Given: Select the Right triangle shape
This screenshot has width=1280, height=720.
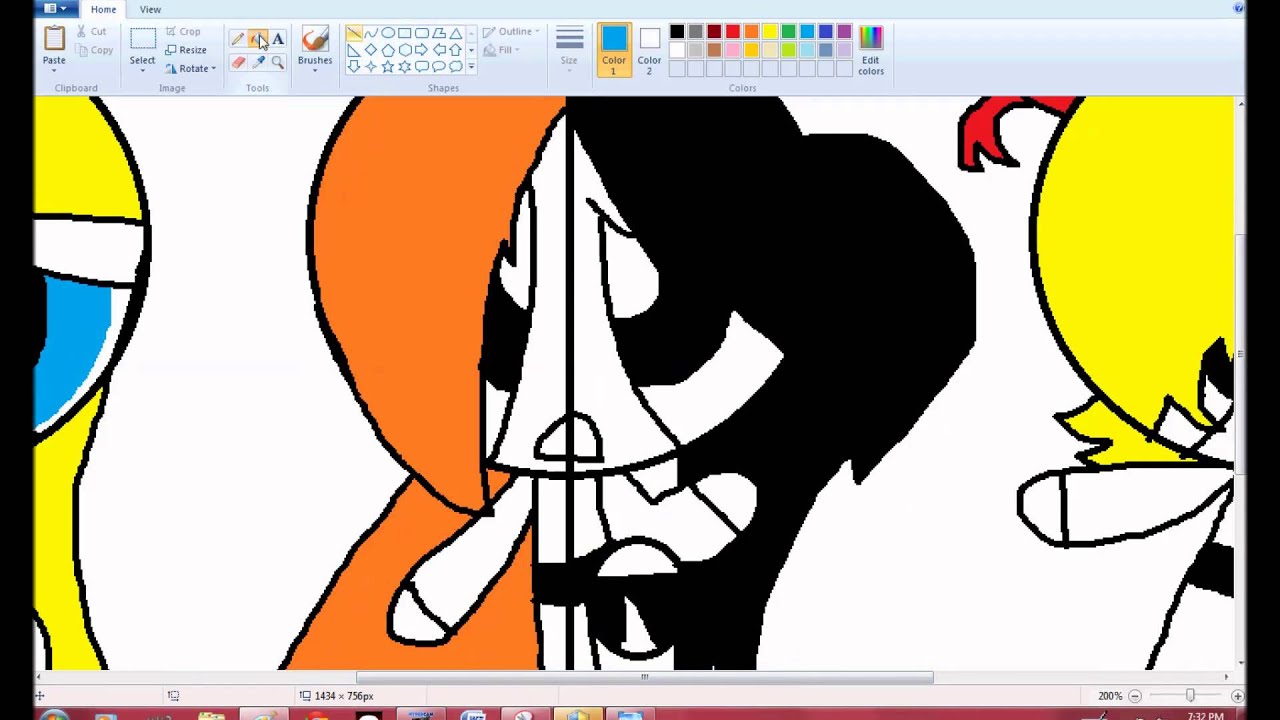Looking at the screenshot, I should [x=354, y=50].
